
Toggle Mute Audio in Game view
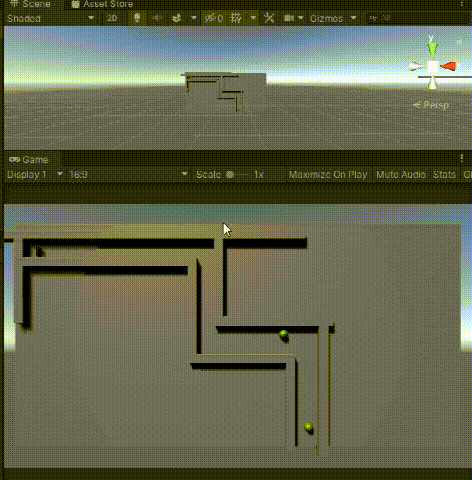point(401,174)
